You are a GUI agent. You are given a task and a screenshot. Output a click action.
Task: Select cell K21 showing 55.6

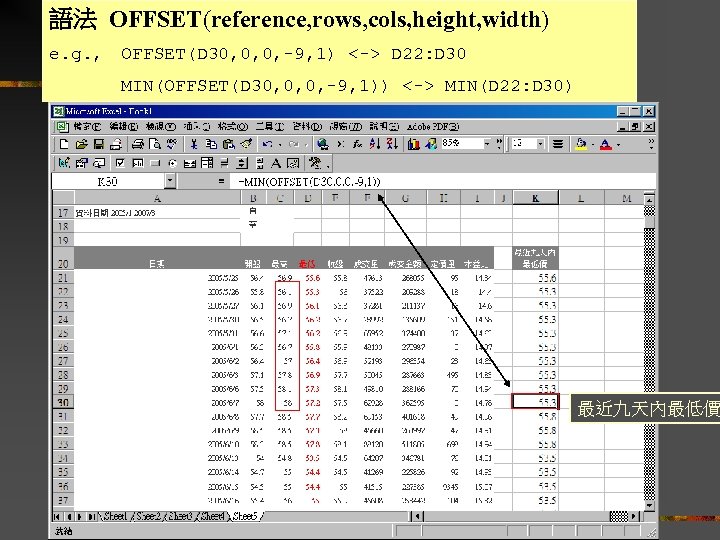(535, 278)
